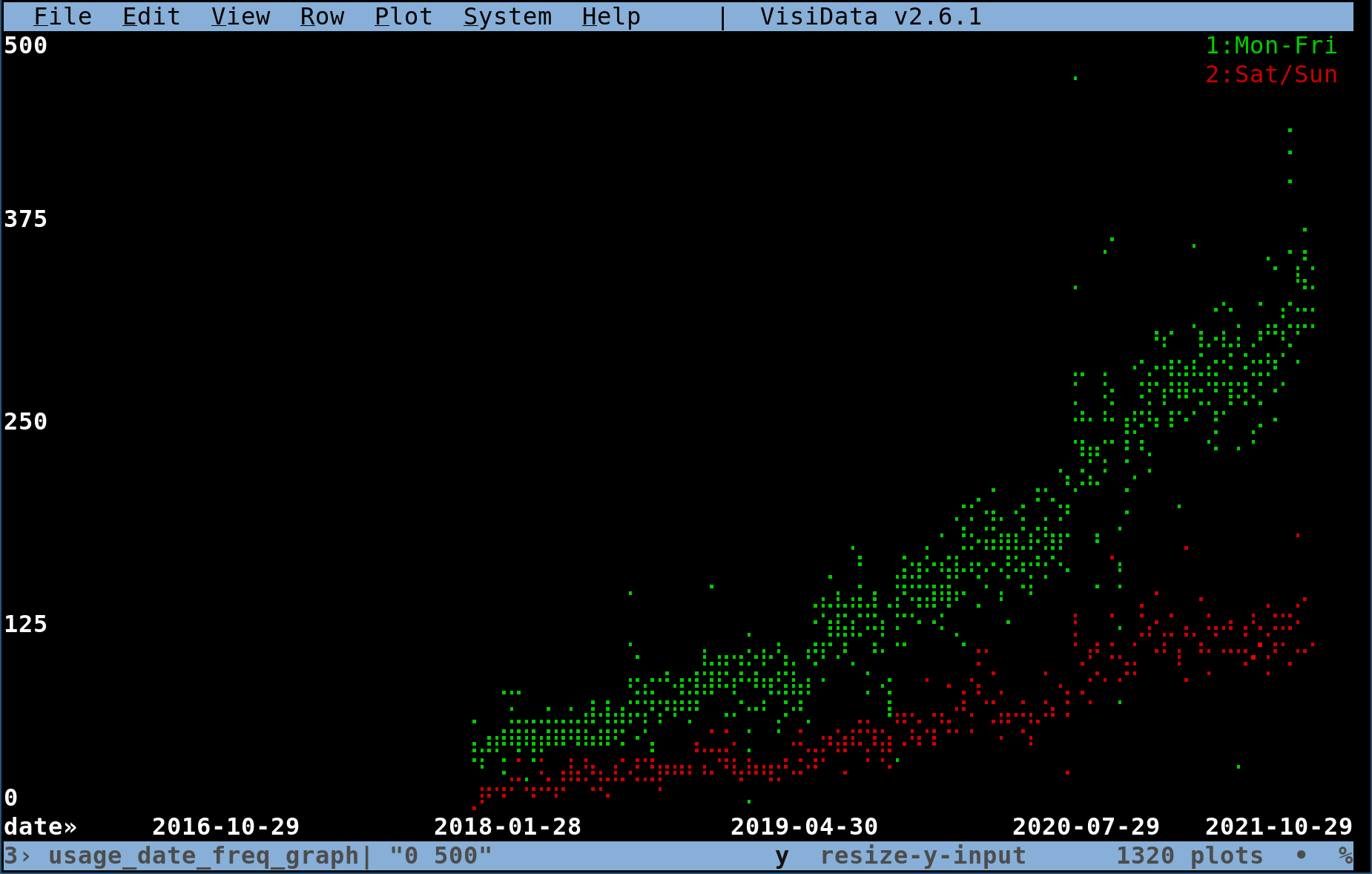
Task: Click the green outlier point near 500
Action: pyautogui.click(x=1075, y=78)
